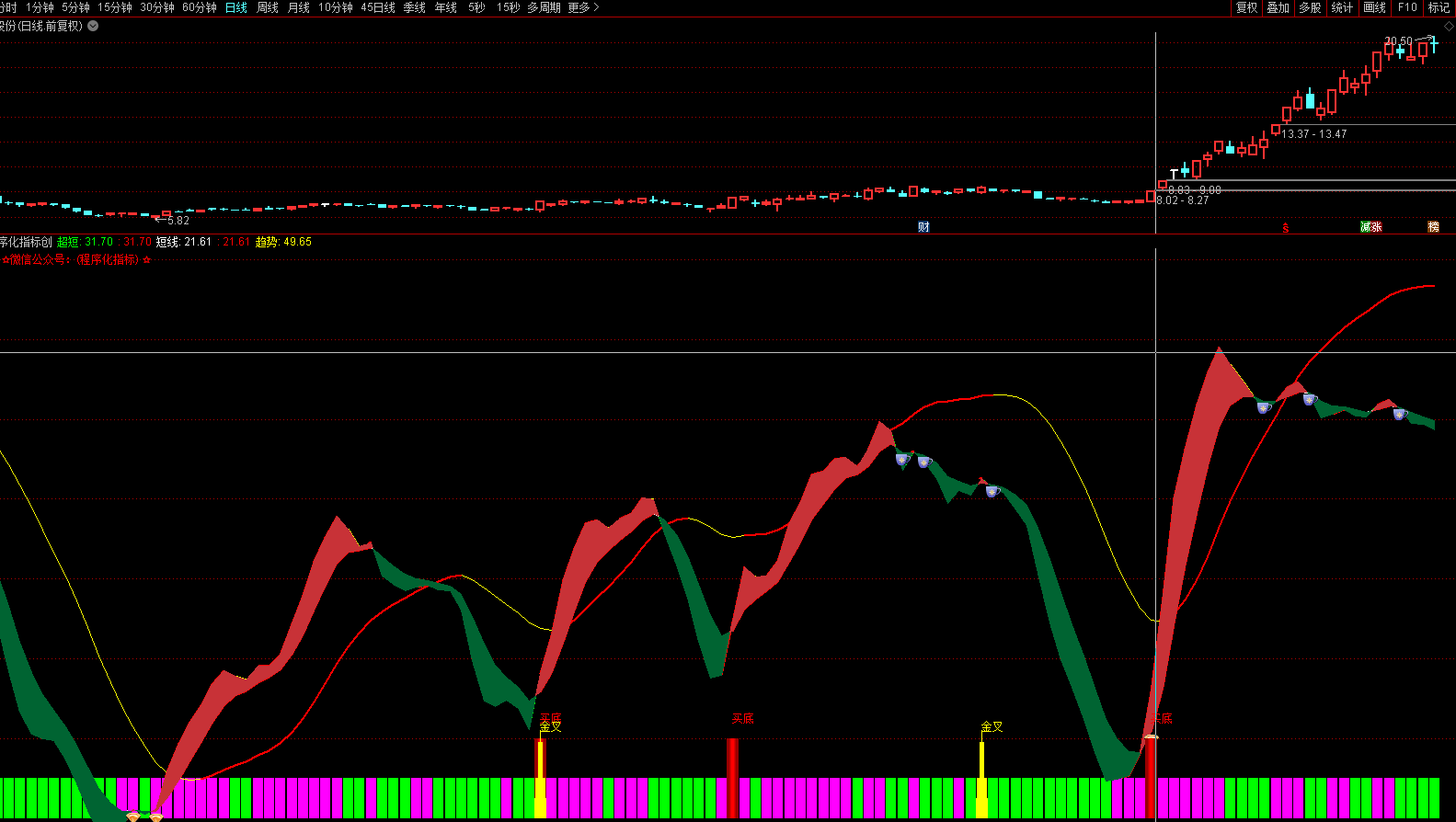Click the diamond icon at top-right of chart

[1449, 27]
